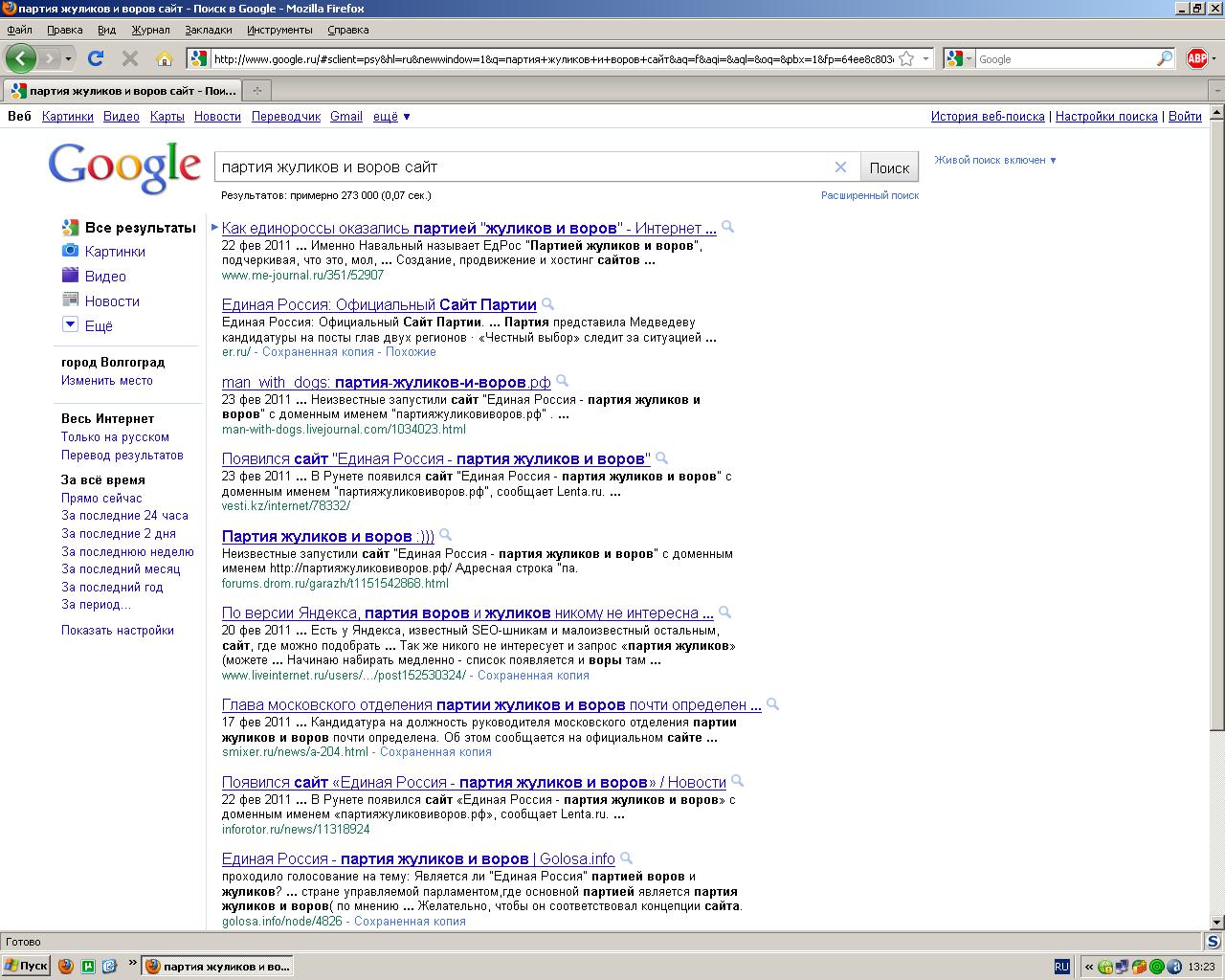The image size is (1225, 980).
Task: Go to the home page icon
Action: 165,58
